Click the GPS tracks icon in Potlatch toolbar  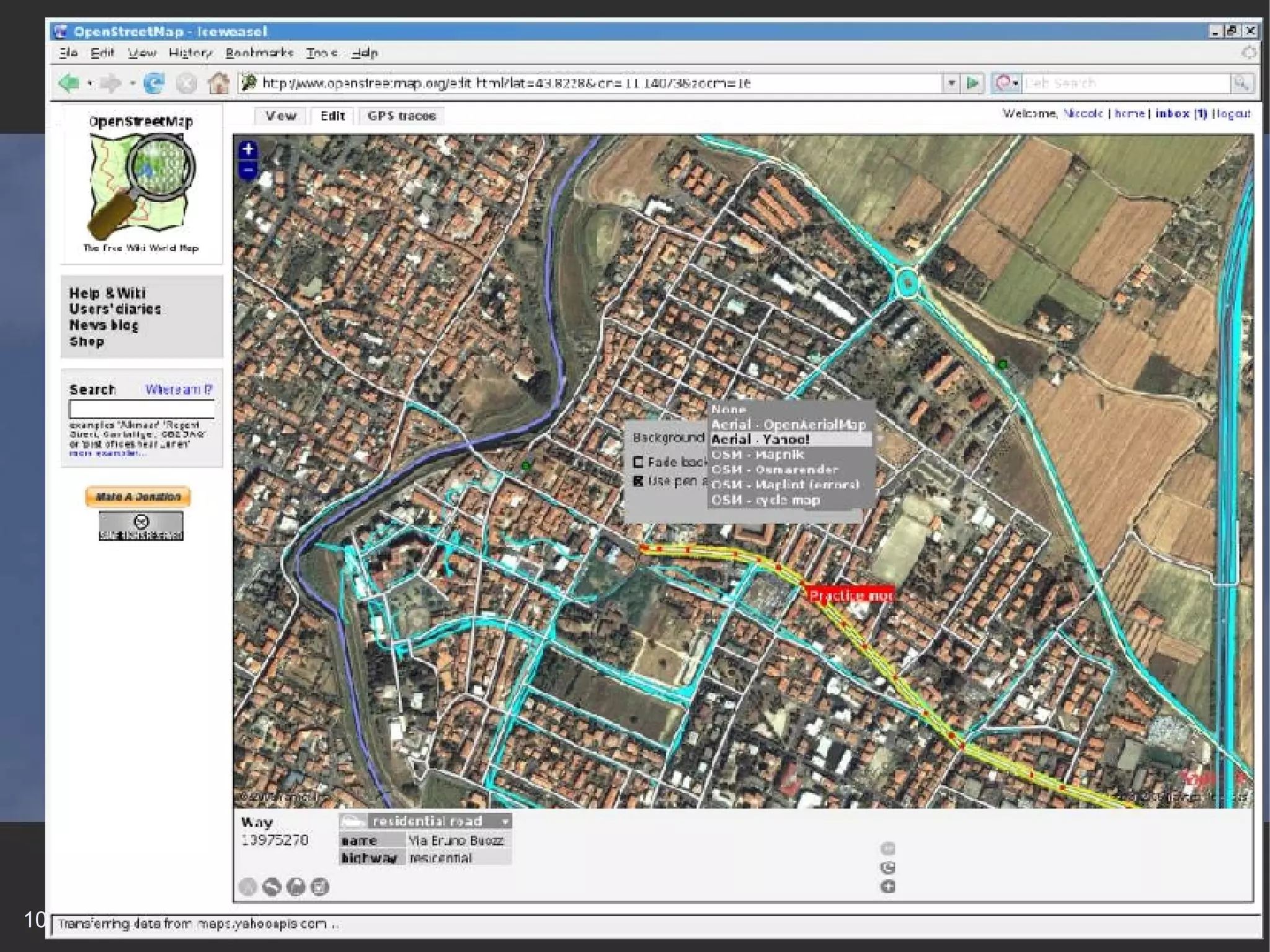click(x=296, y=887)
